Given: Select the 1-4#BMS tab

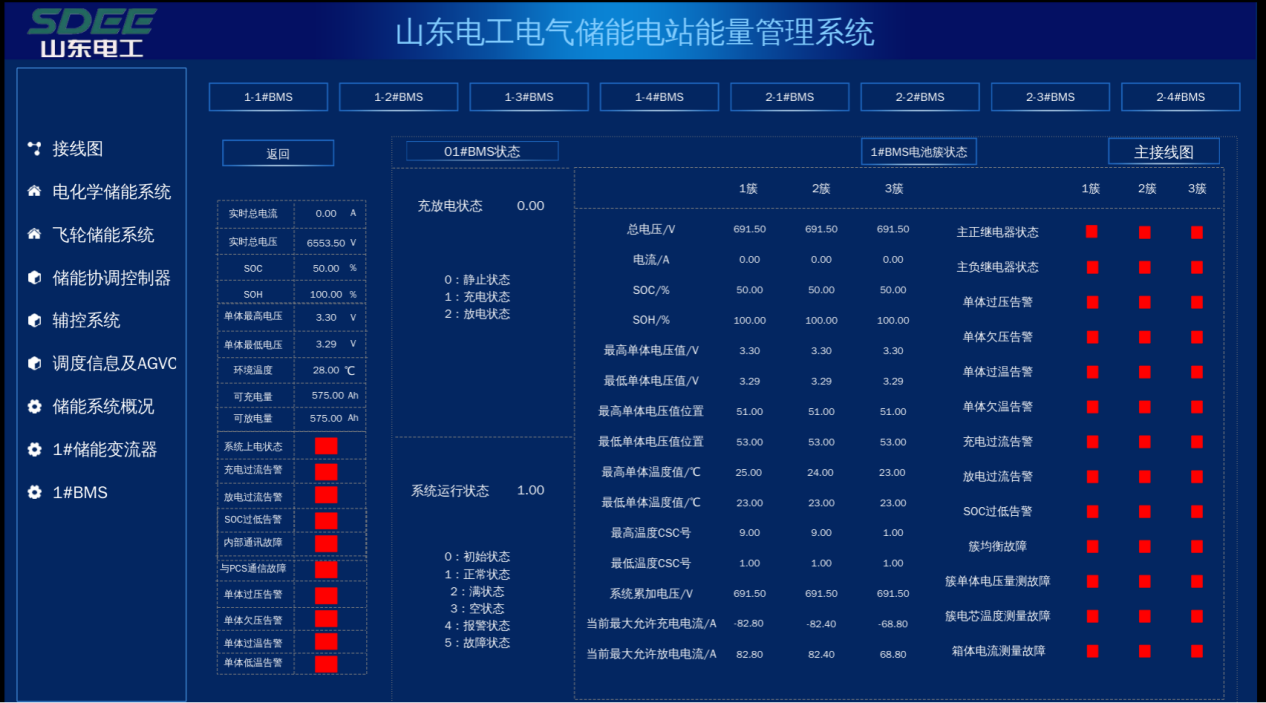Looking at the screenshot, I should click(x=659, y=97).
